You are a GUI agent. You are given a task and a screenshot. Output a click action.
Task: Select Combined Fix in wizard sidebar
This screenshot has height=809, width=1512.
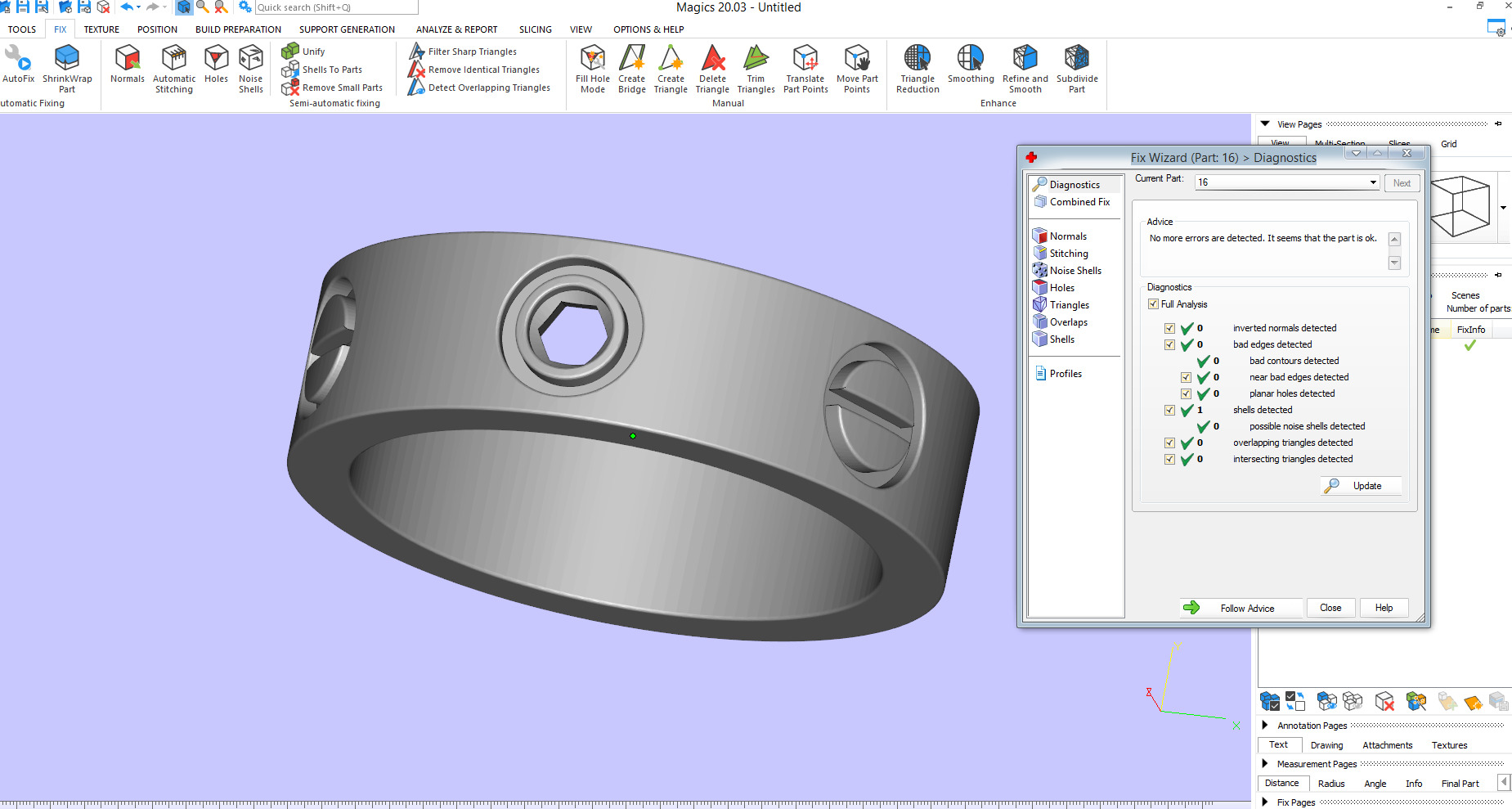pos(1072,202)
